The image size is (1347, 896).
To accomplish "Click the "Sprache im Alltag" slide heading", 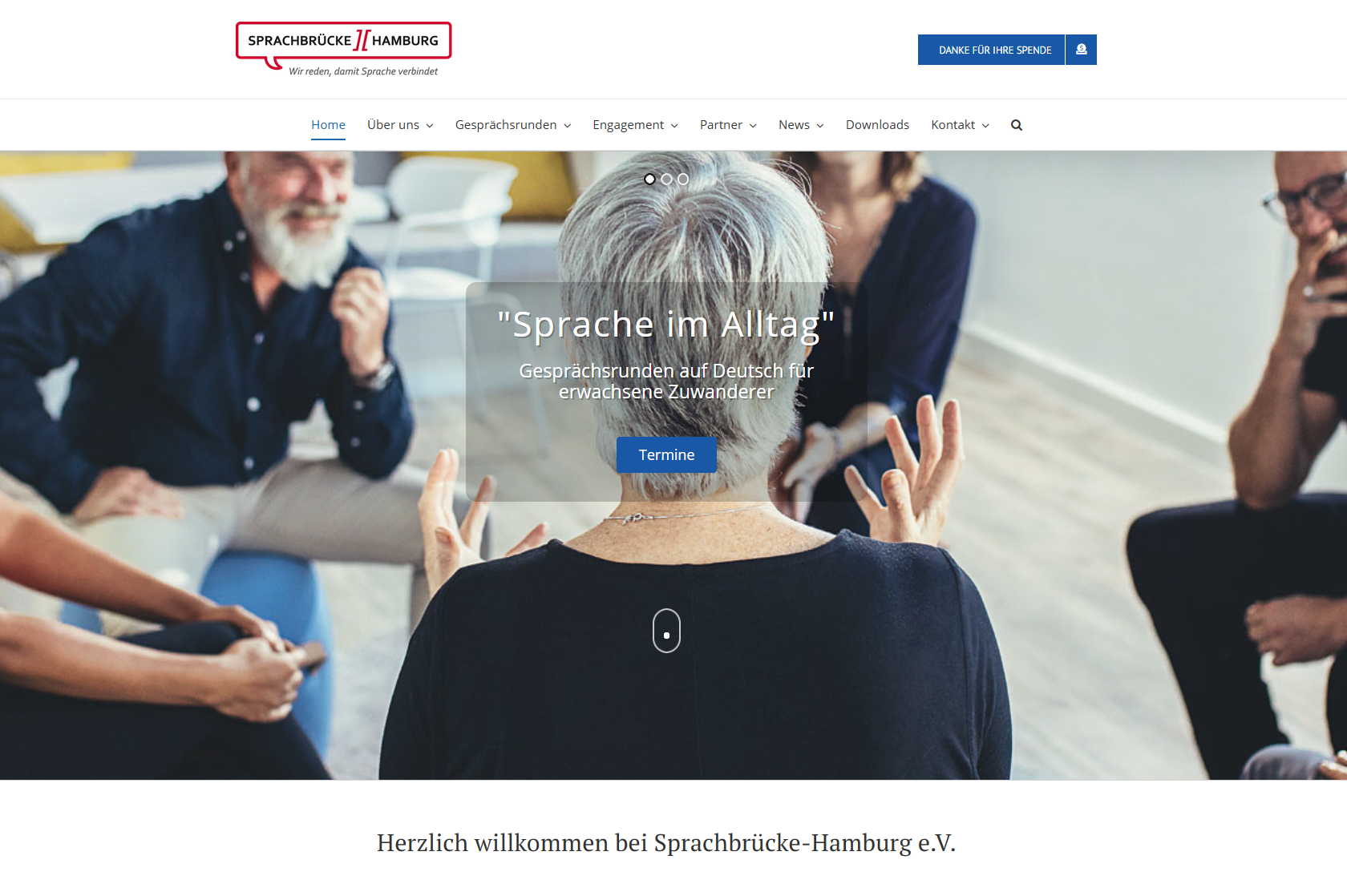I will click(x=666, y=325).
